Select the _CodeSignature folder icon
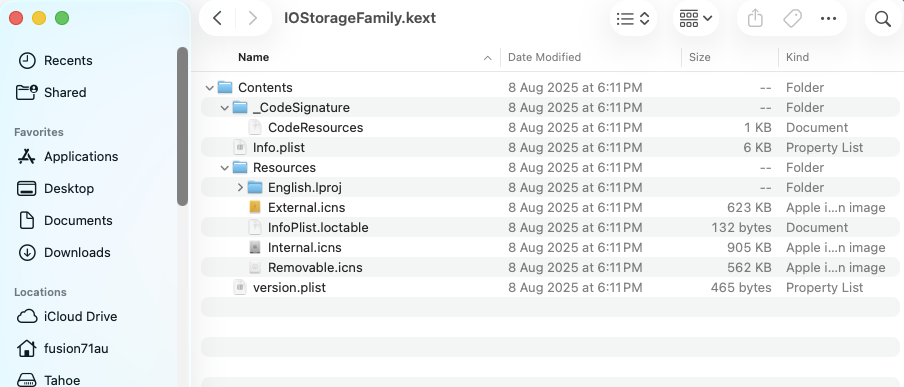 pyautogui.click(x=240, y=108)
